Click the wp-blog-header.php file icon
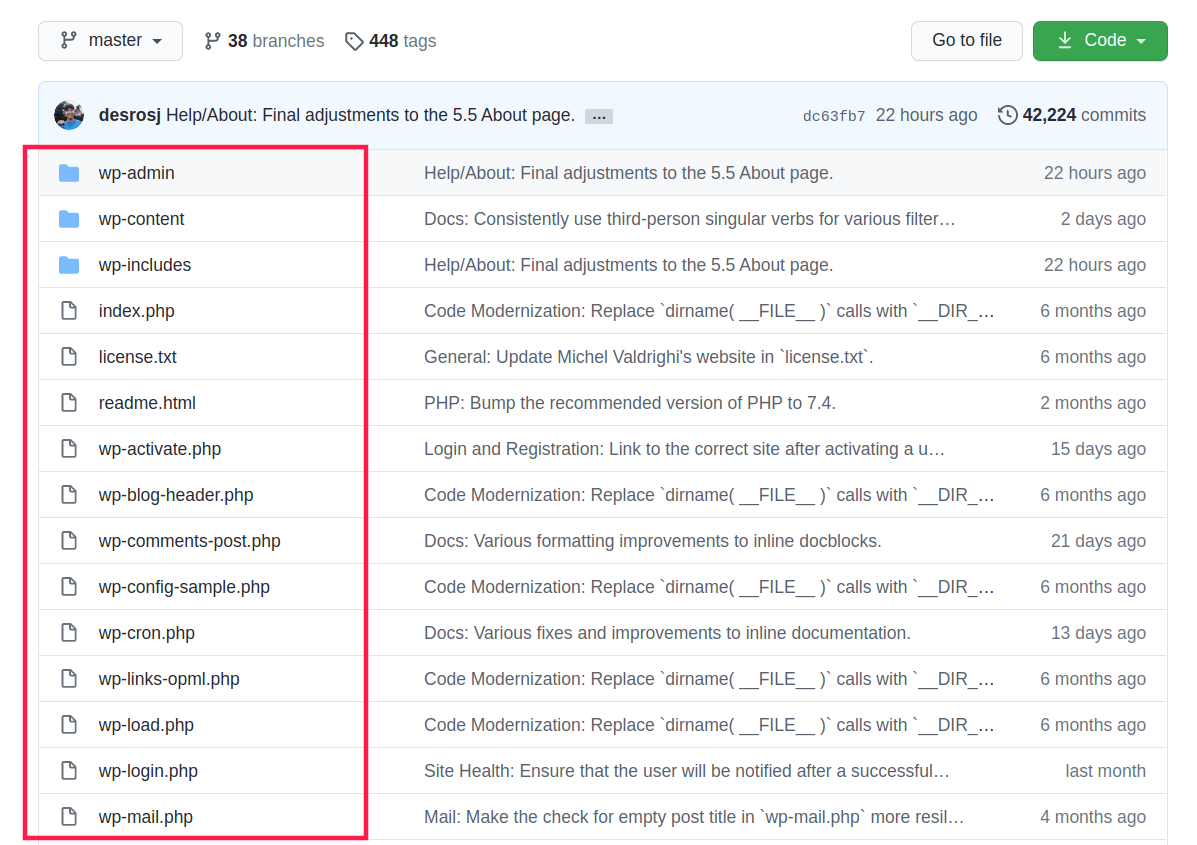This screenshot has height=845, width=1197. (69, 495)
